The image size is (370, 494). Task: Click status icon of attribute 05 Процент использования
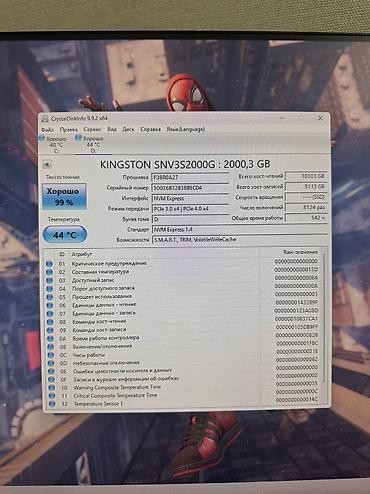pos(50,297)
